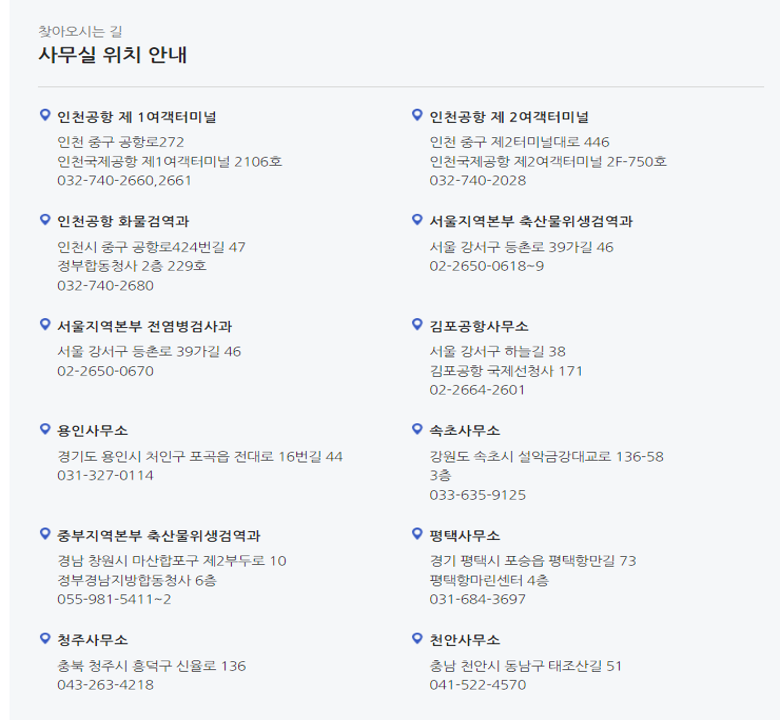Select the pin icon by 서울지역본부 축산물위생검역과
The height and width of the screenshot is (720, 780).
point(417,219)
